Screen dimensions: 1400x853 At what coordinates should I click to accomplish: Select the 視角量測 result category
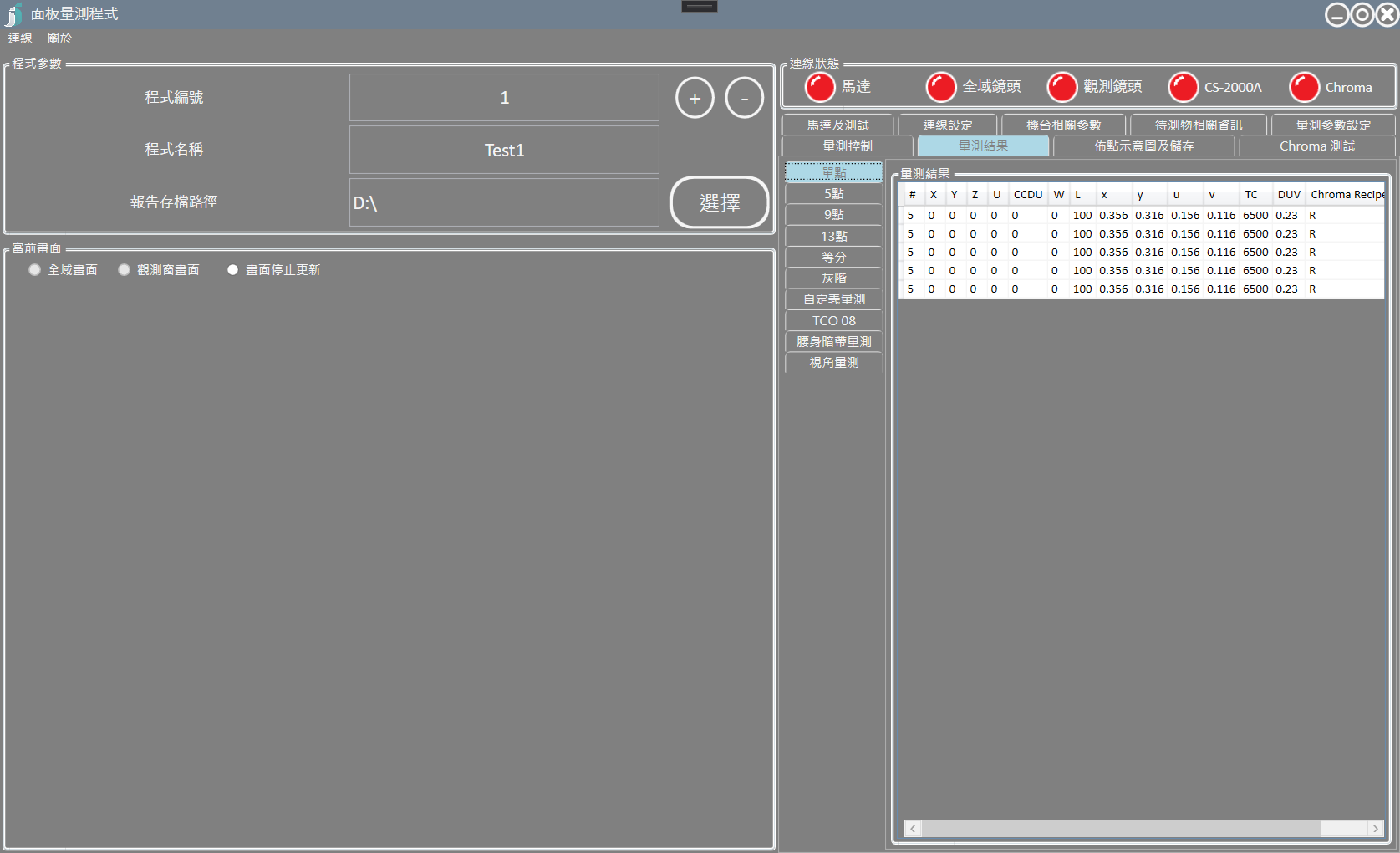[x=834, y=363]
